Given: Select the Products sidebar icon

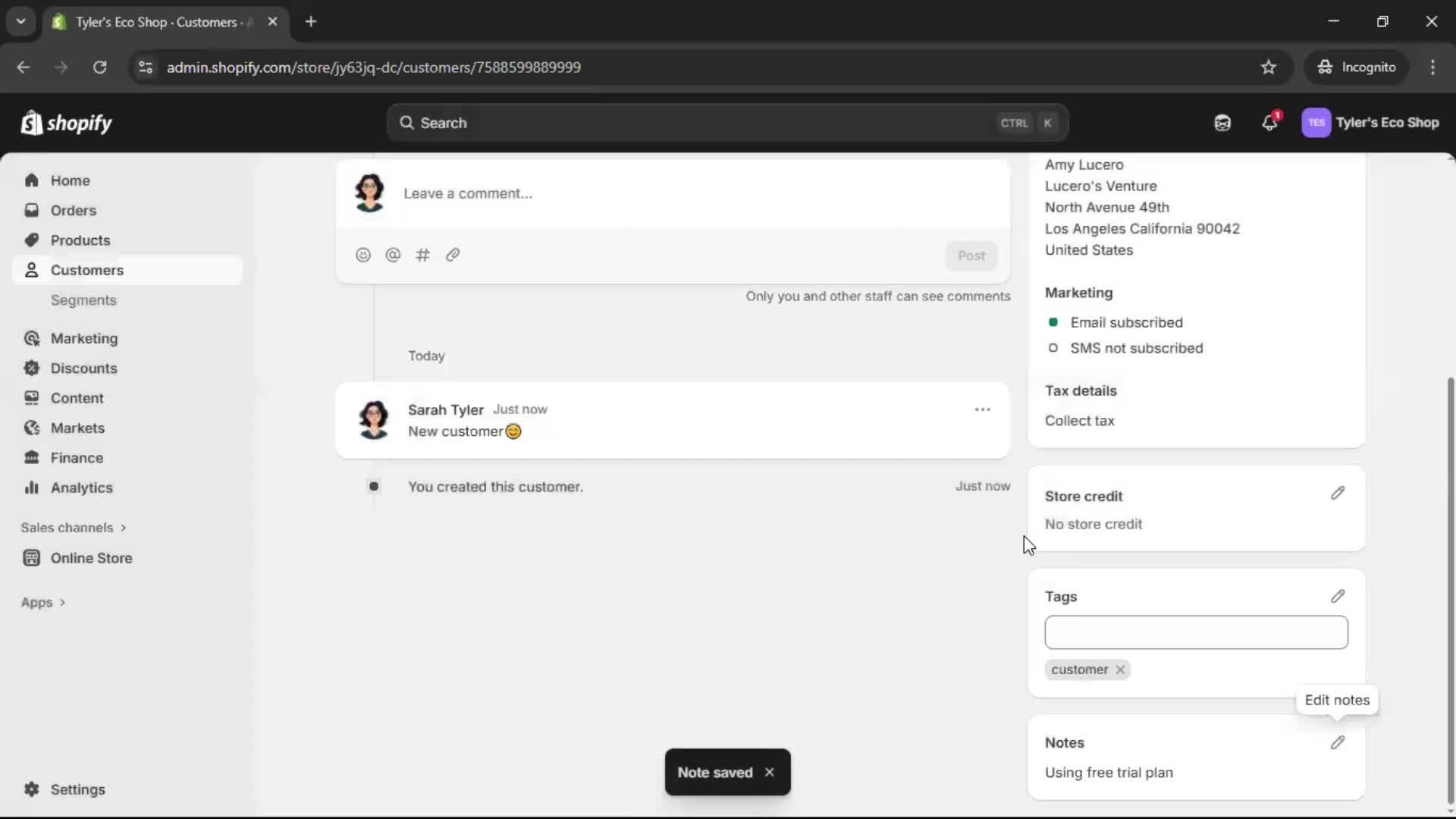Looking at the screenshot, I should pos(31,240).
